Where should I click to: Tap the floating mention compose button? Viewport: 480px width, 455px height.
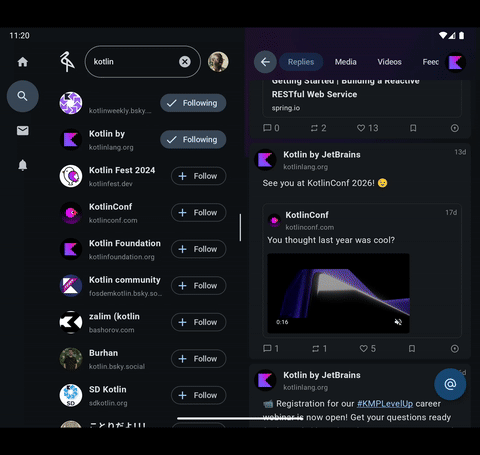[x=450, y=384]
